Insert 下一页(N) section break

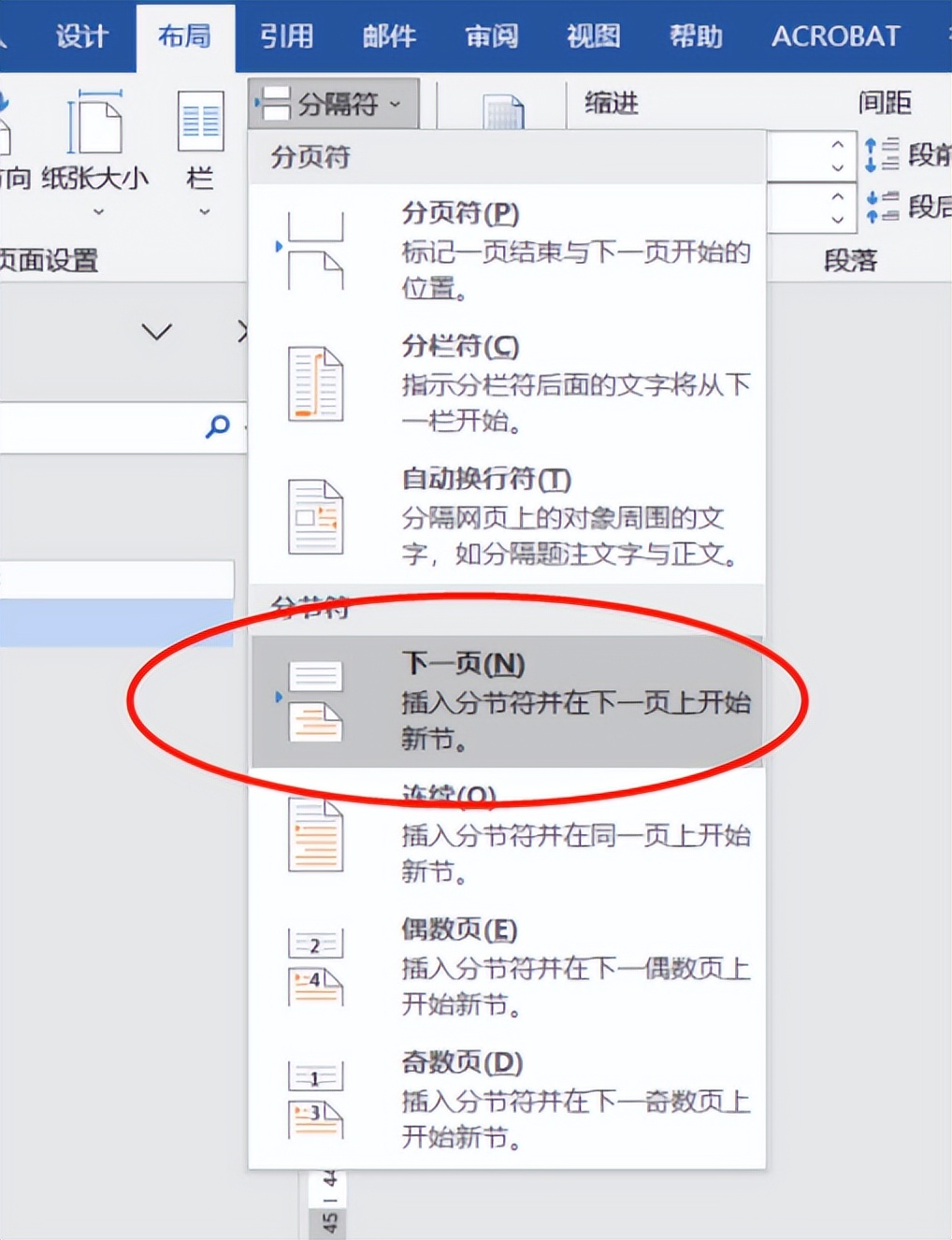[507, 701]
